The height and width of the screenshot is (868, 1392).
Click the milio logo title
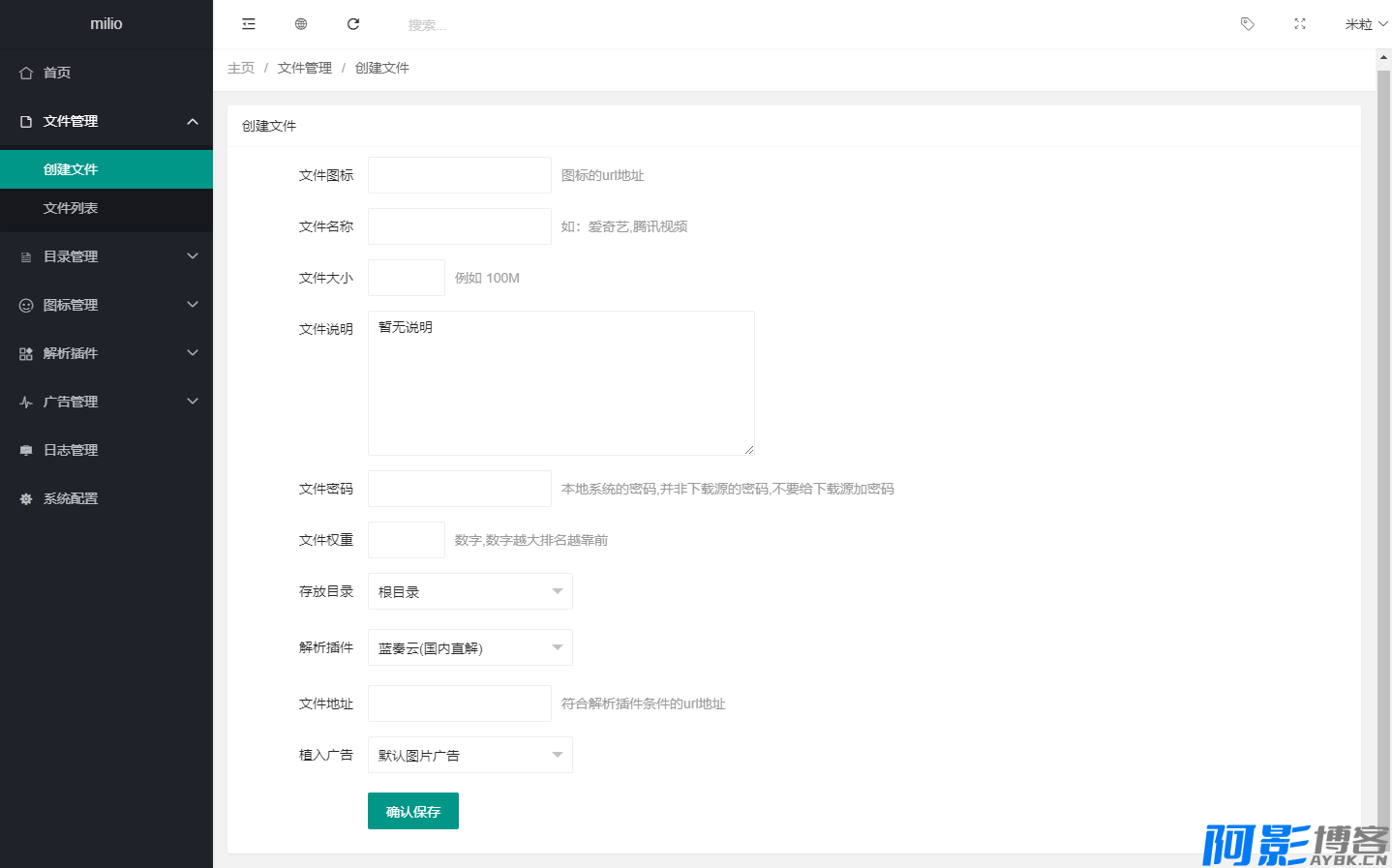click(106, 23)
